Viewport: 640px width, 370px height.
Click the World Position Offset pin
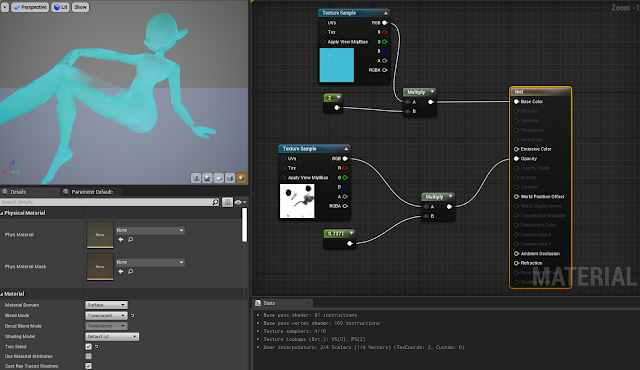(x=516, y=197)
